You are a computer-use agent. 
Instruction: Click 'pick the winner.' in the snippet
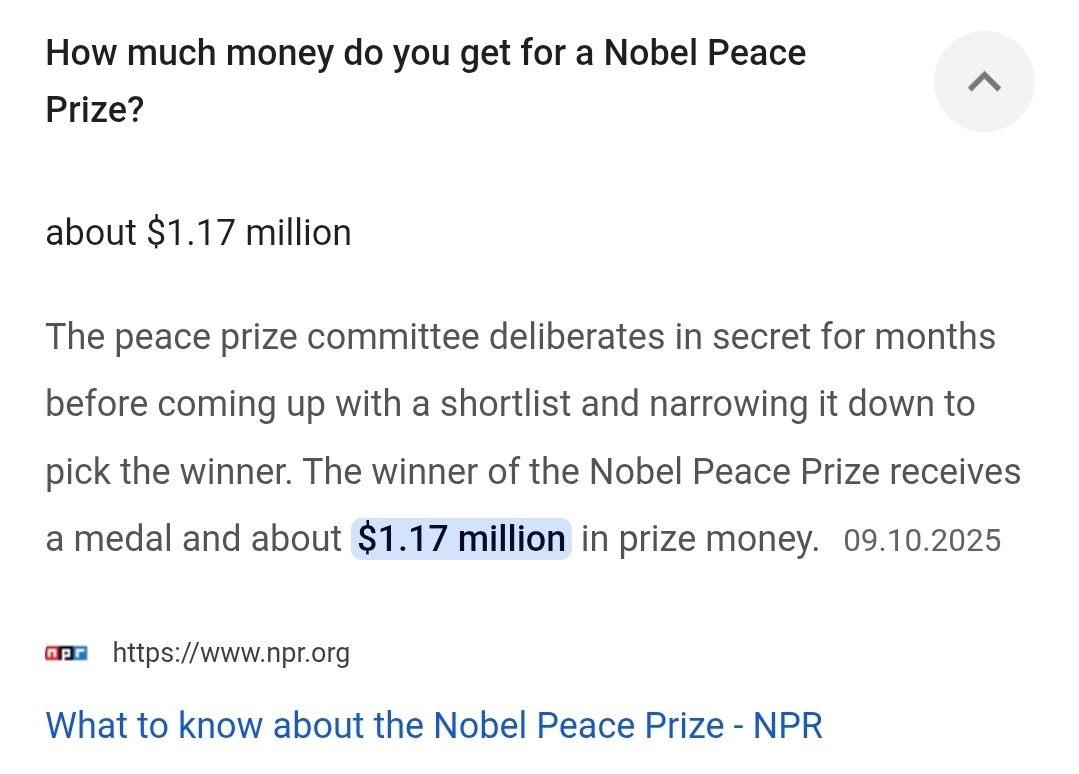coord(168,472)
